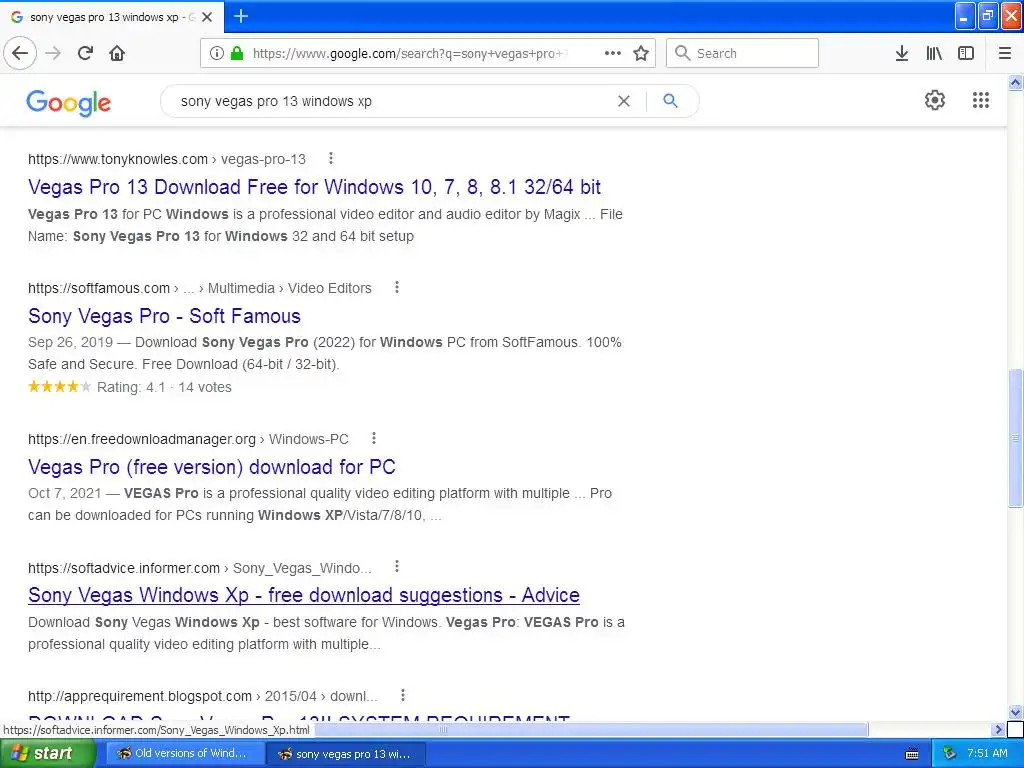This screenshot has width=1024, height=768.
Task: Click the browser Search box in toolbar
Action: (x=742, y=53)
